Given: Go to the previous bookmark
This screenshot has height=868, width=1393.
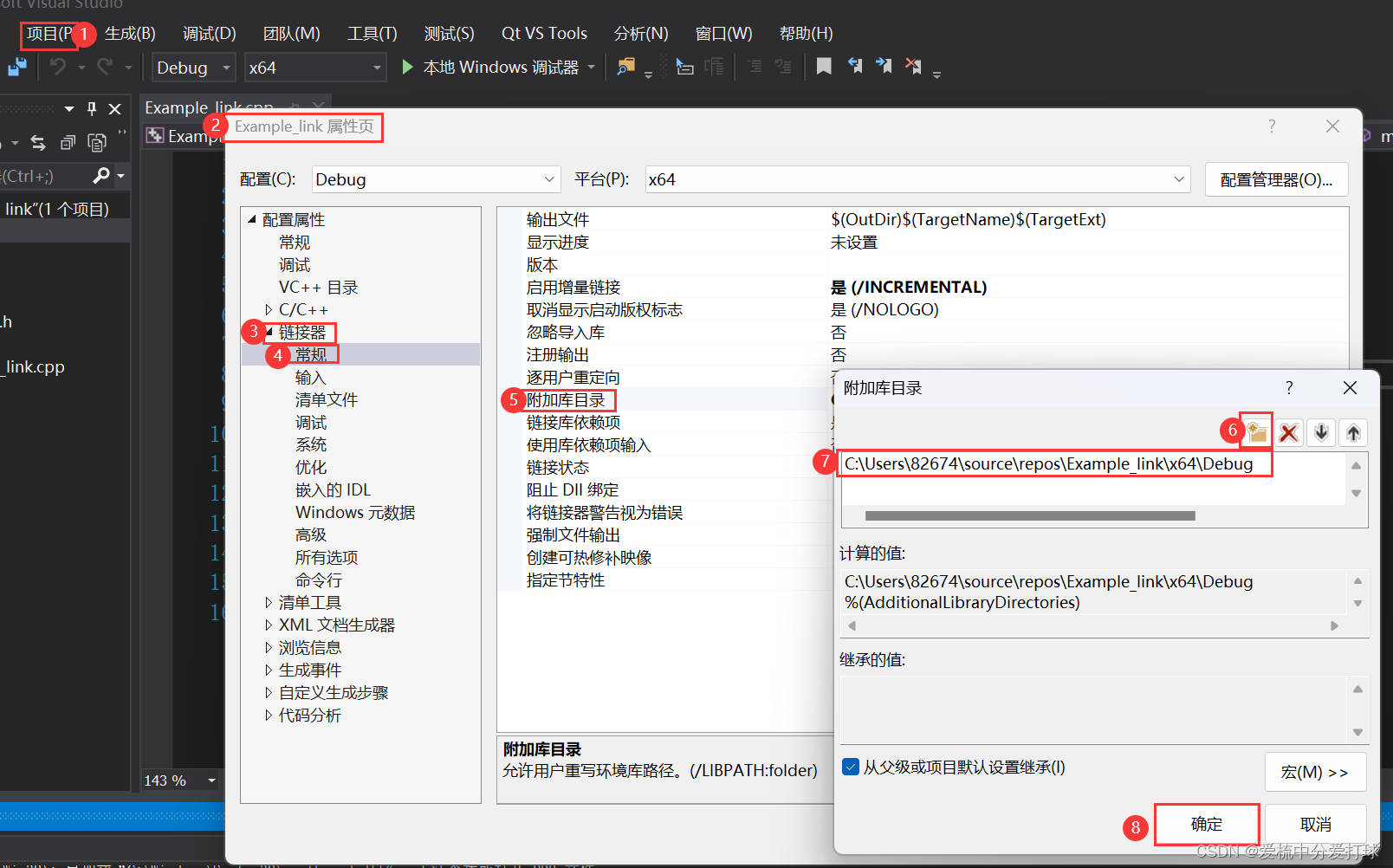Looking at the screenshot, I should (x=855, y=66).
